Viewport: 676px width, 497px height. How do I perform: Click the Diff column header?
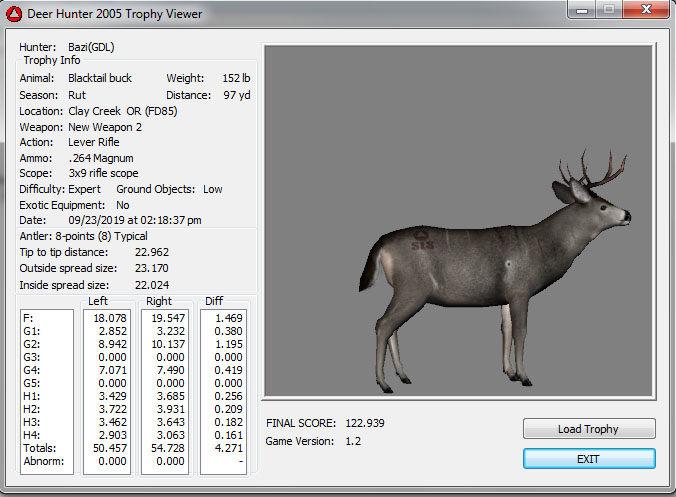(214, 301)
